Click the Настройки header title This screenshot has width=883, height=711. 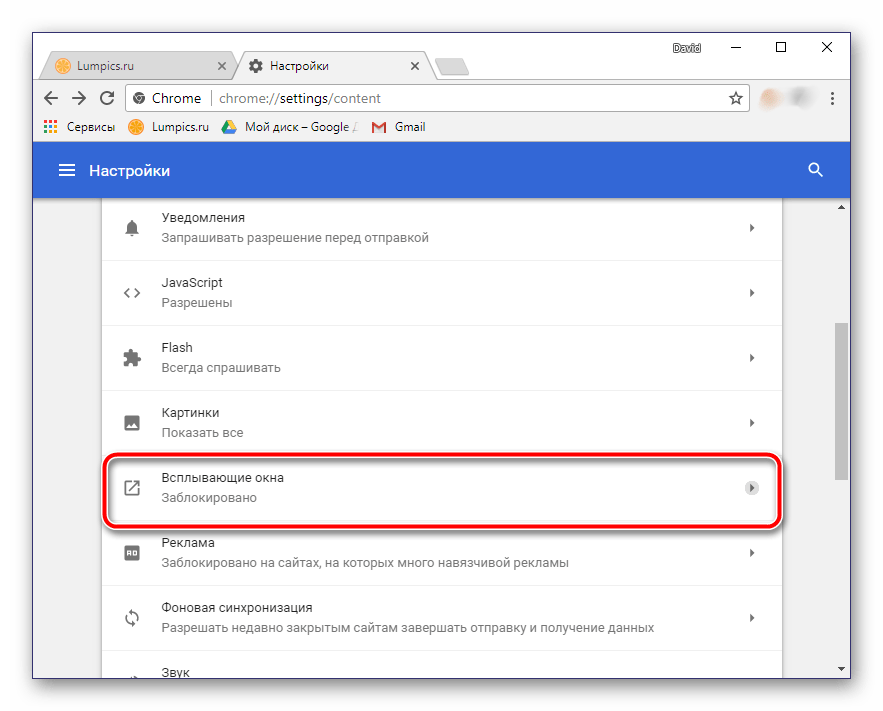(x=130, y=171)
